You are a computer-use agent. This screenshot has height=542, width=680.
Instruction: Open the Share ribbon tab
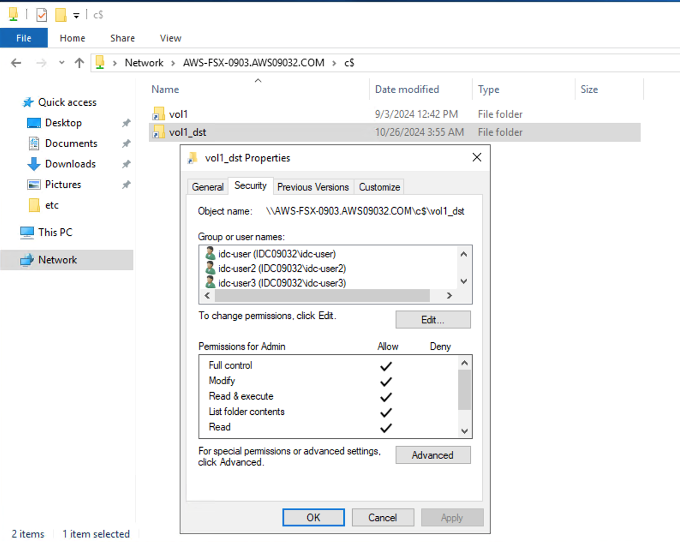pos(122,38)
